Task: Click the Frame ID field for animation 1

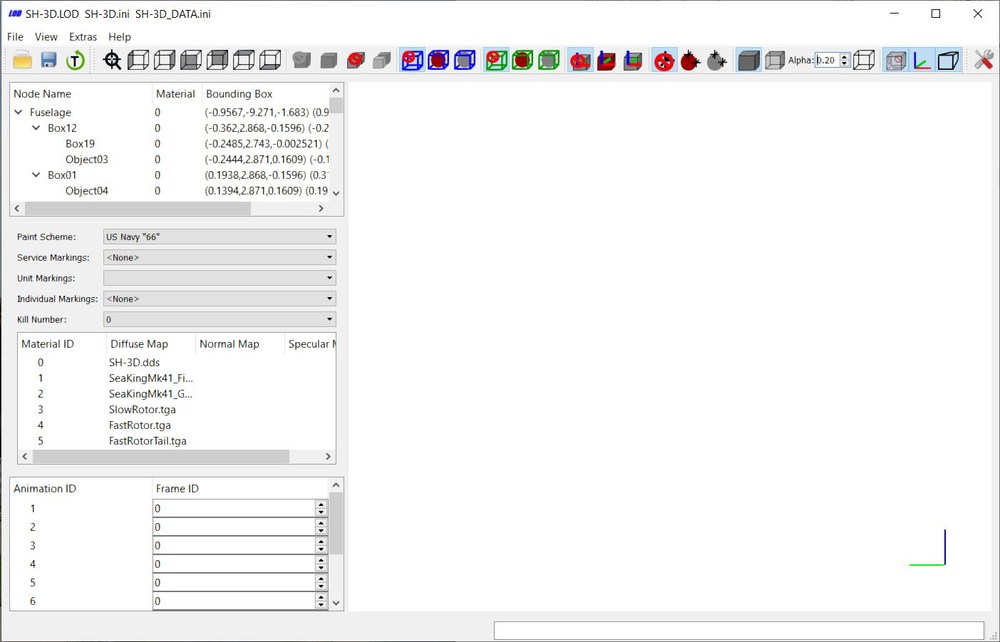Action: click(234, 509)
